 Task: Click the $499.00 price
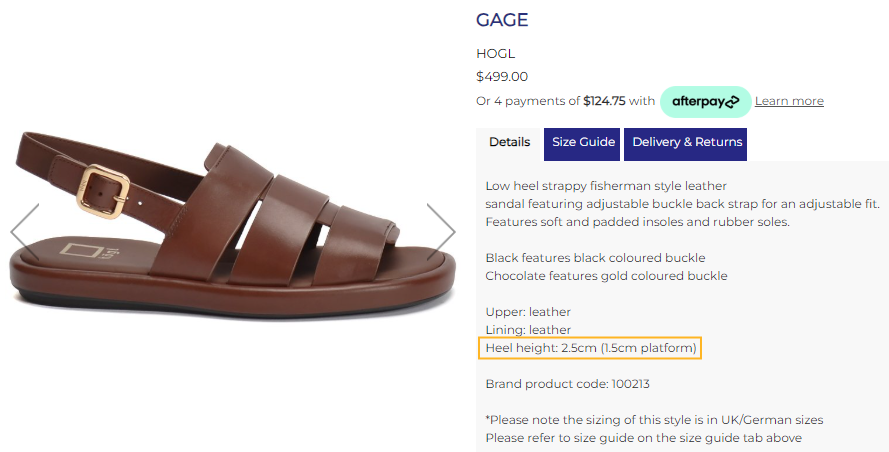(502, 77)
